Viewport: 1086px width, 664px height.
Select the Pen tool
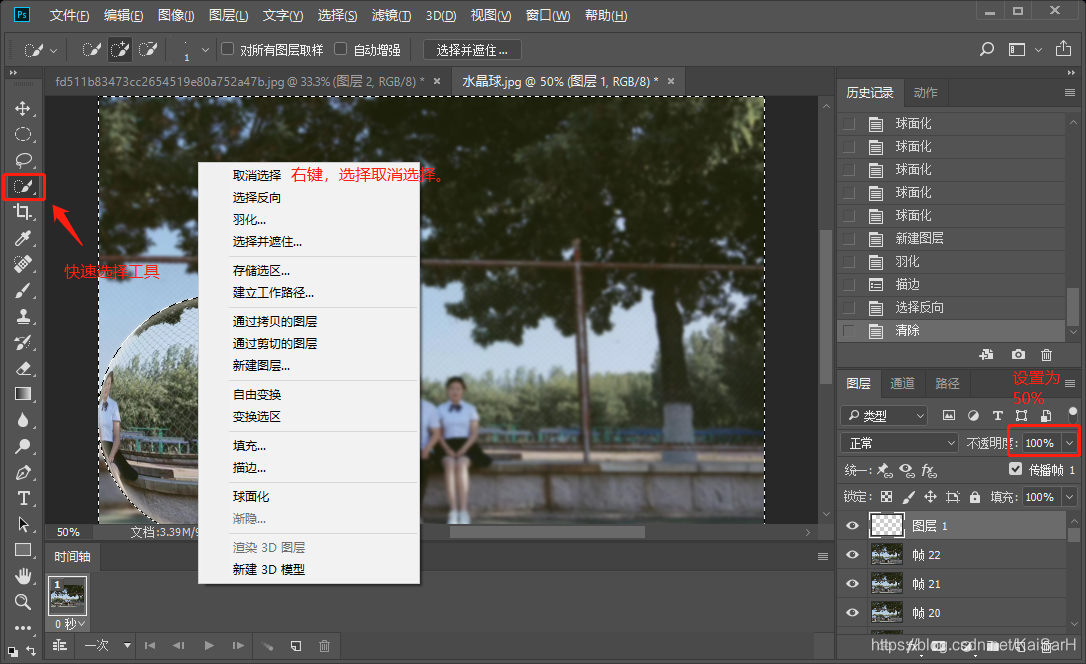(x=23, y=473)
